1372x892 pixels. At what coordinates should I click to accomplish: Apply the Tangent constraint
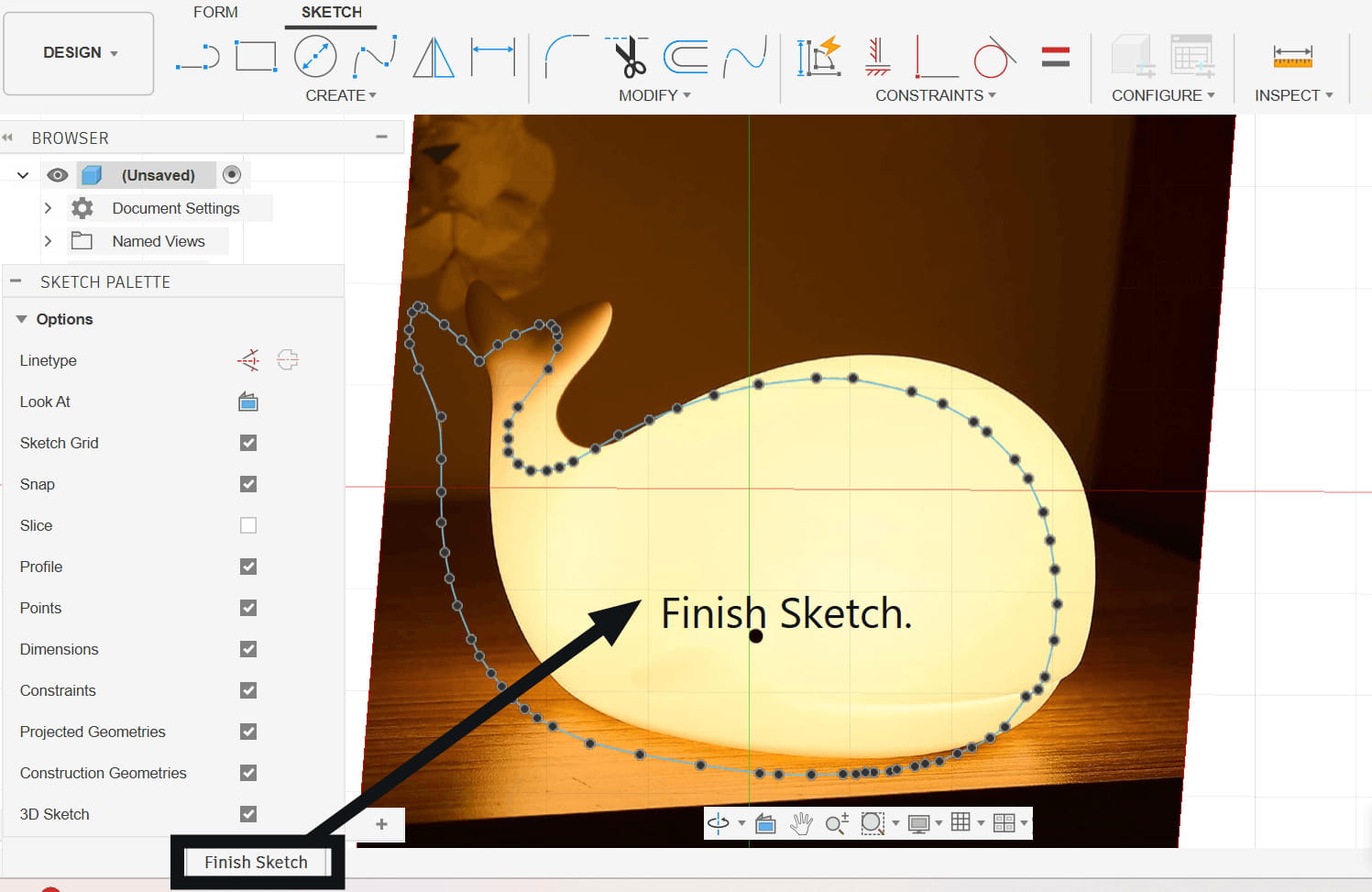(994, 57)
